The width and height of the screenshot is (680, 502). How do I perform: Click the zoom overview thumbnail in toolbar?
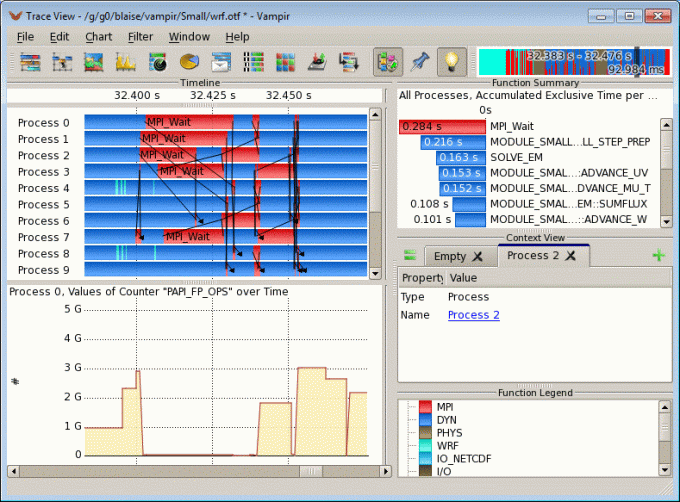(574, 62)
